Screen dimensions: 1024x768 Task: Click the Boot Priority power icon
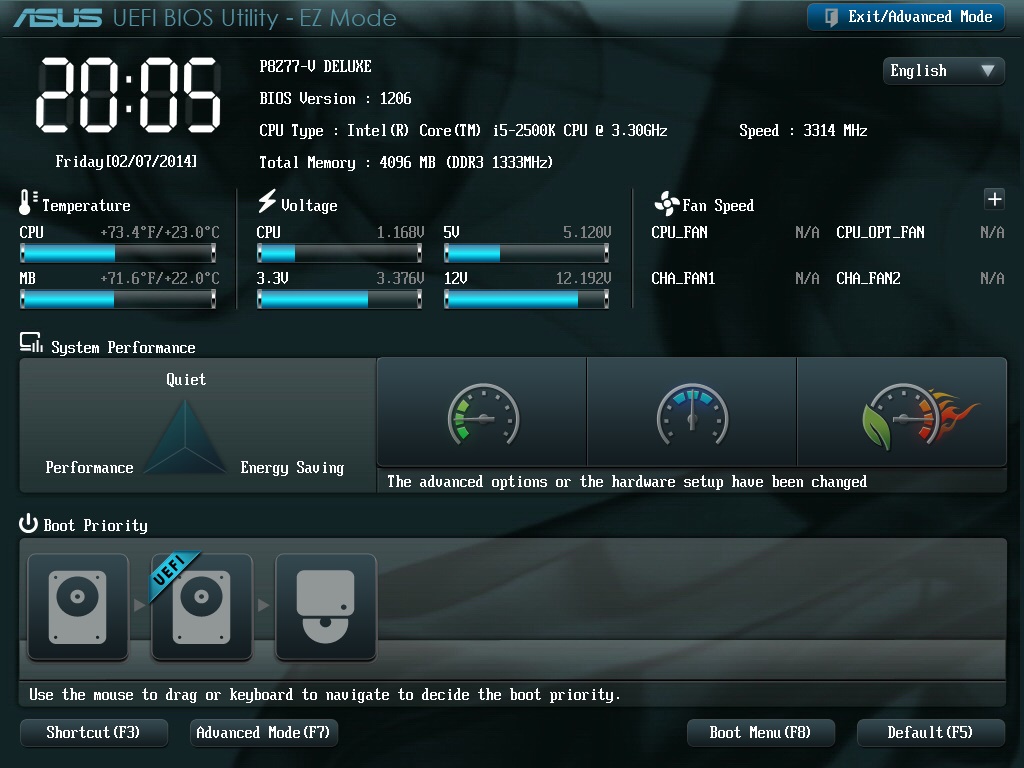click(28, 524)
